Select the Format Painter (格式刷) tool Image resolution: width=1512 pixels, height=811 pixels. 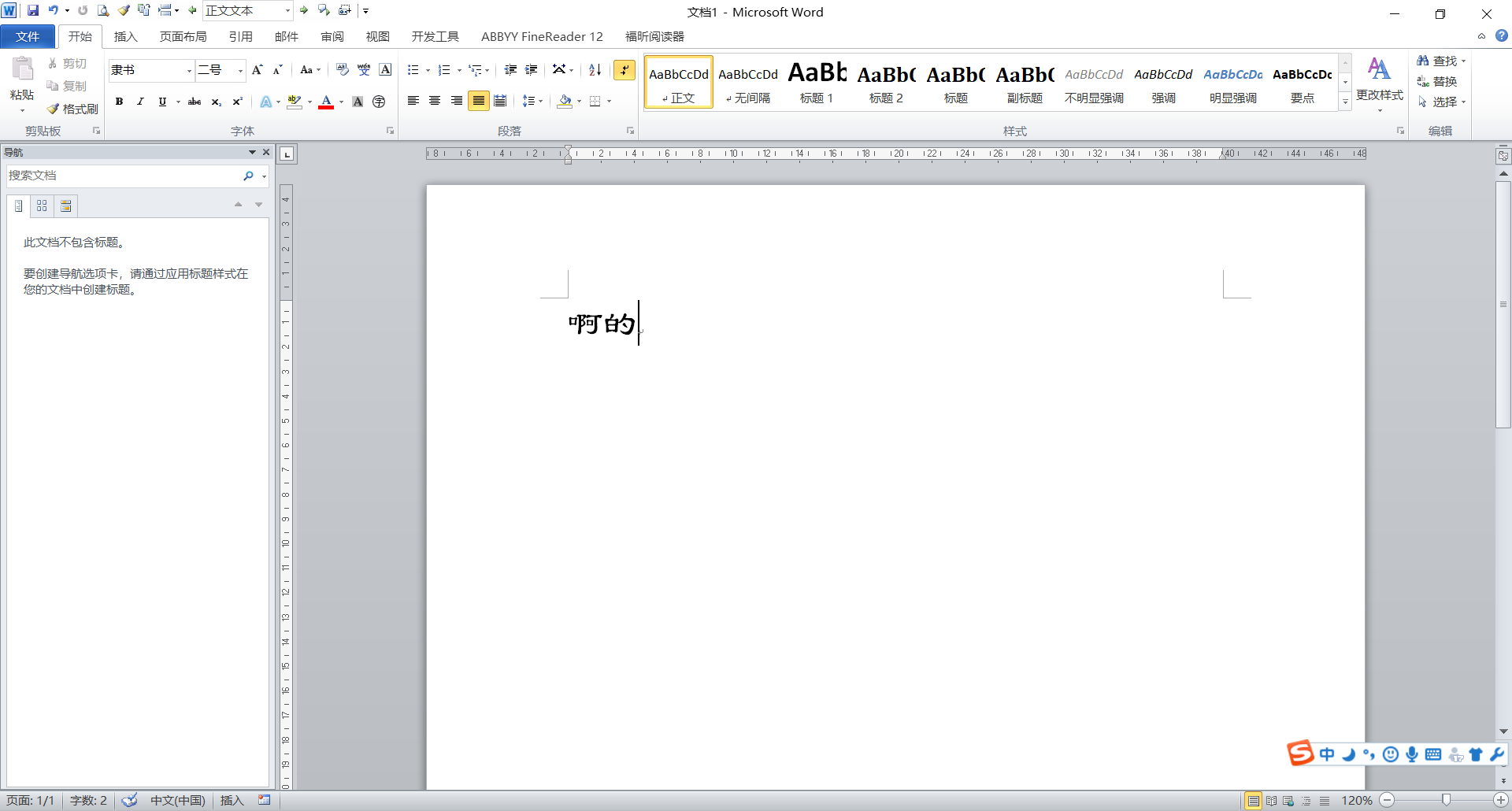tap(72, 109)
